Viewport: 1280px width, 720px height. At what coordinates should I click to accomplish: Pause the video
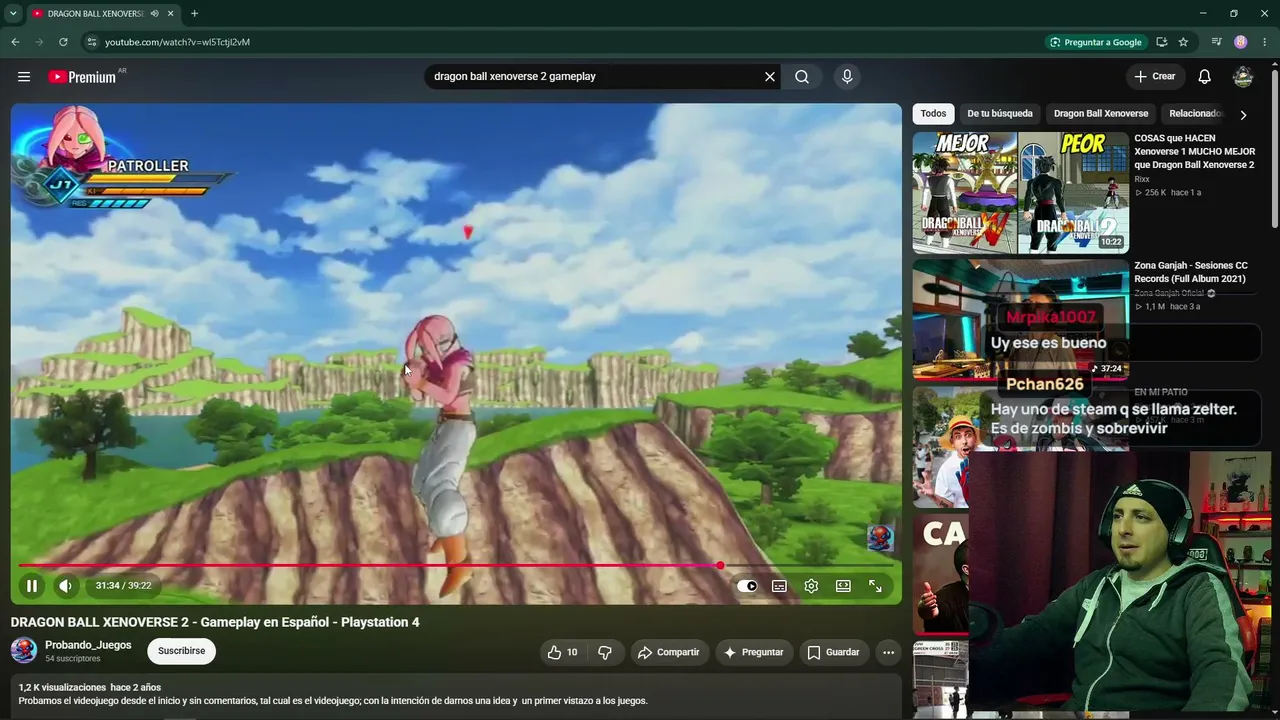click(32, 586)
